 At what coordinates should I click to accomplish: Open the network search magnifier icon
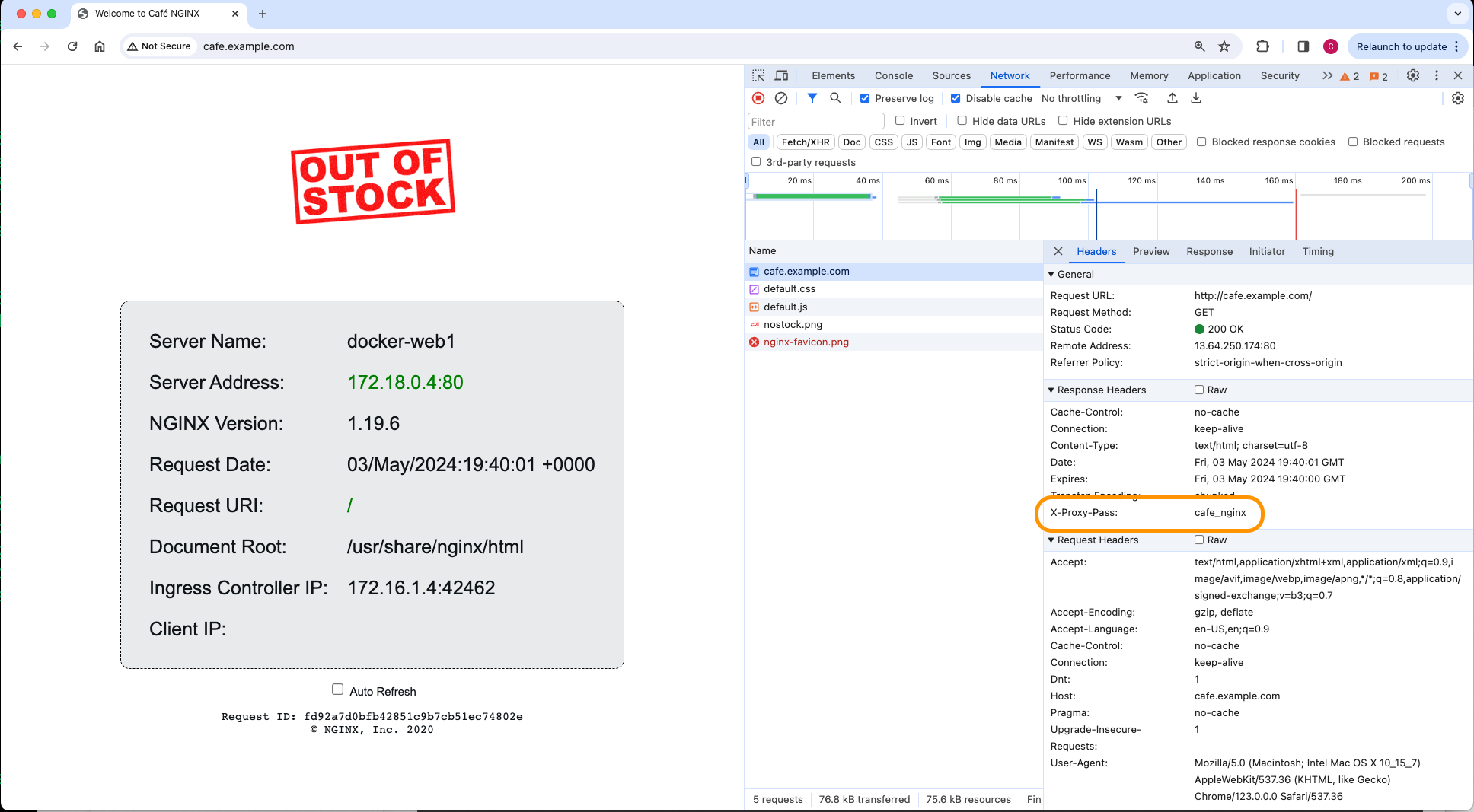(835, 98)
